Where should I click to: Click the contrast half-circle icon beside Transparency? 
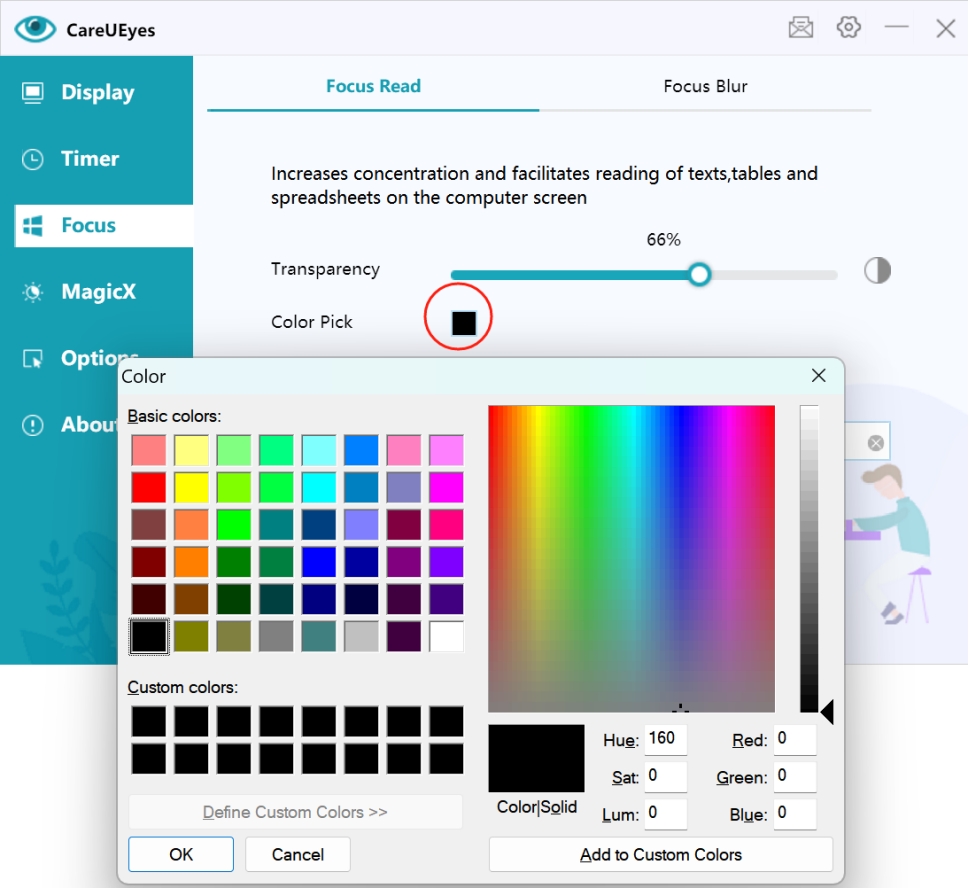click(x=877, y=271)
